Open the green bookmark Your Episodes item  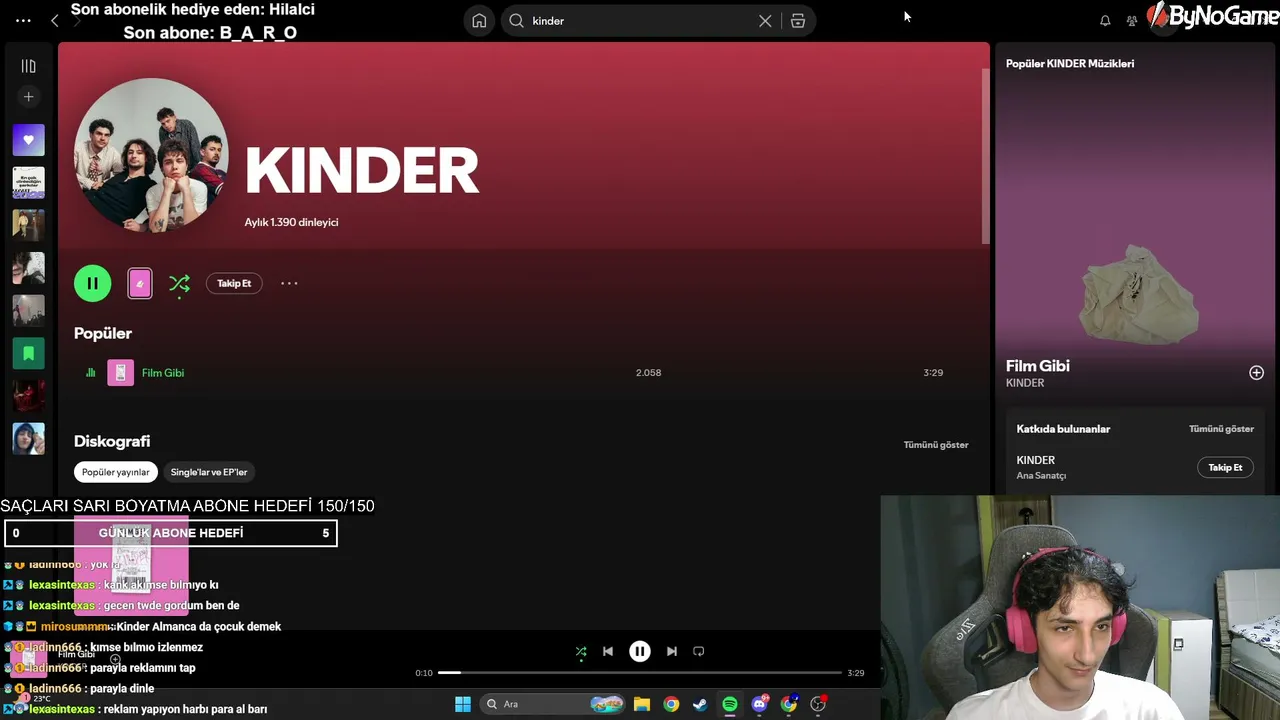[28, 353]
